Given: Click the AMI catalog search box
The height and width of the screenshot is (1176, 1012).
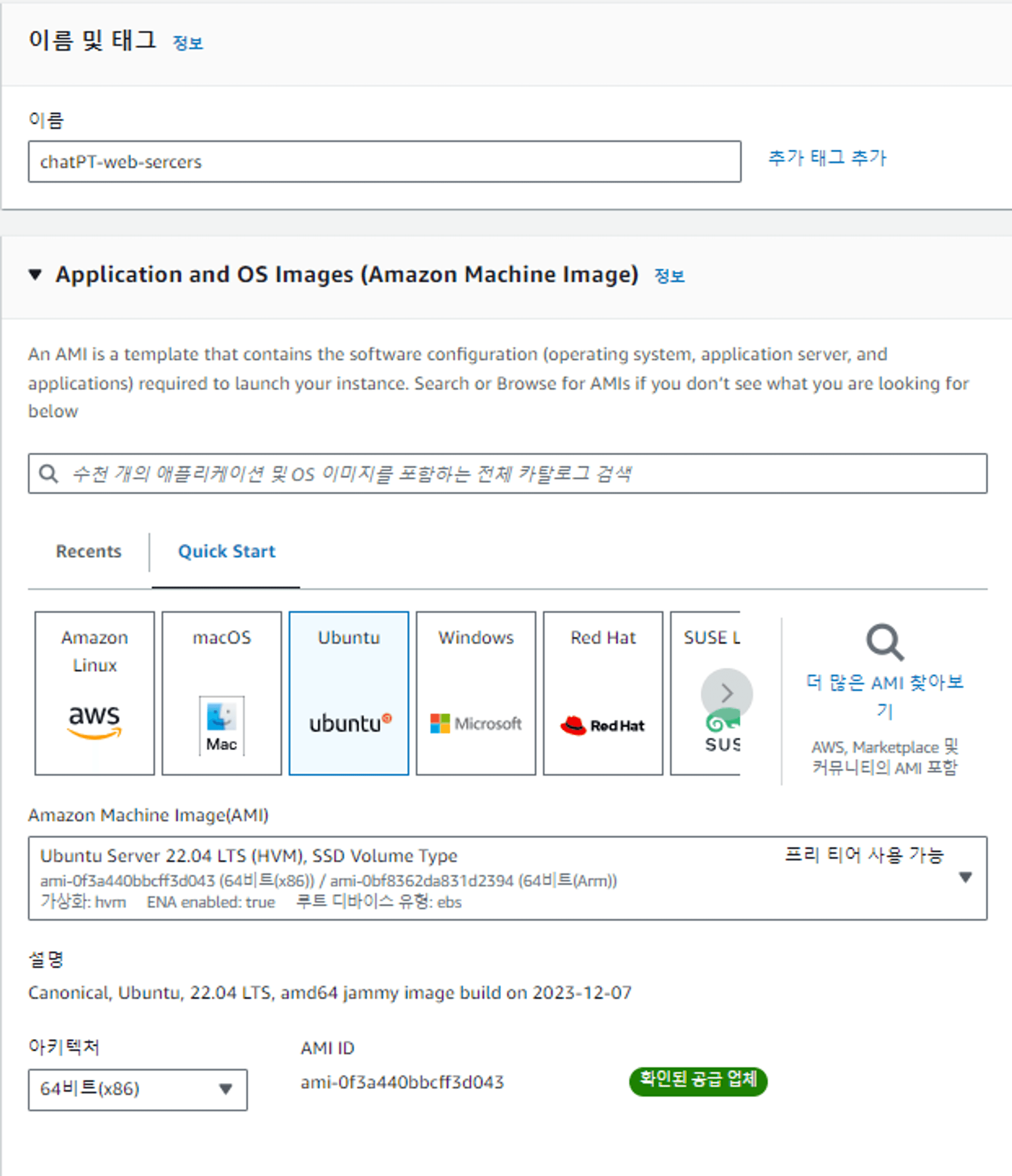Looking at the screenshot, I should tap(508, 473).
